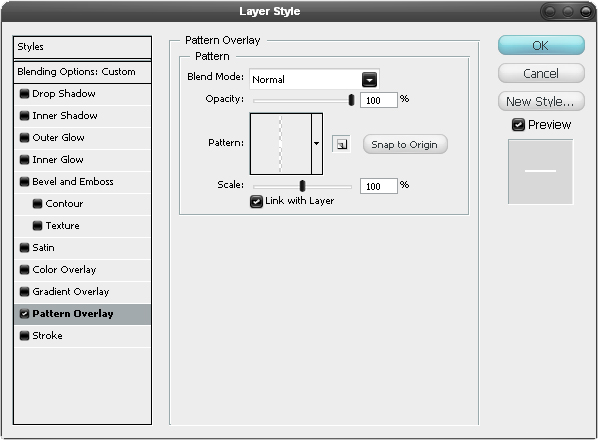Click the Snap to Origin button
Screen dimensions: 598x440
pos(405,145)
